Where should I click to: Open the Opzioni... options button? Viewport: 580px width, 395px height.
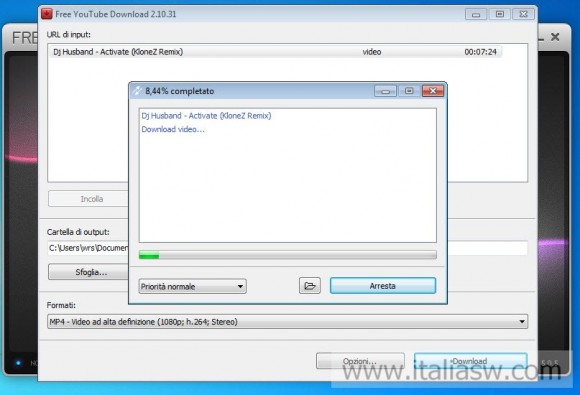pyautogui.click(x=360, y=361)
